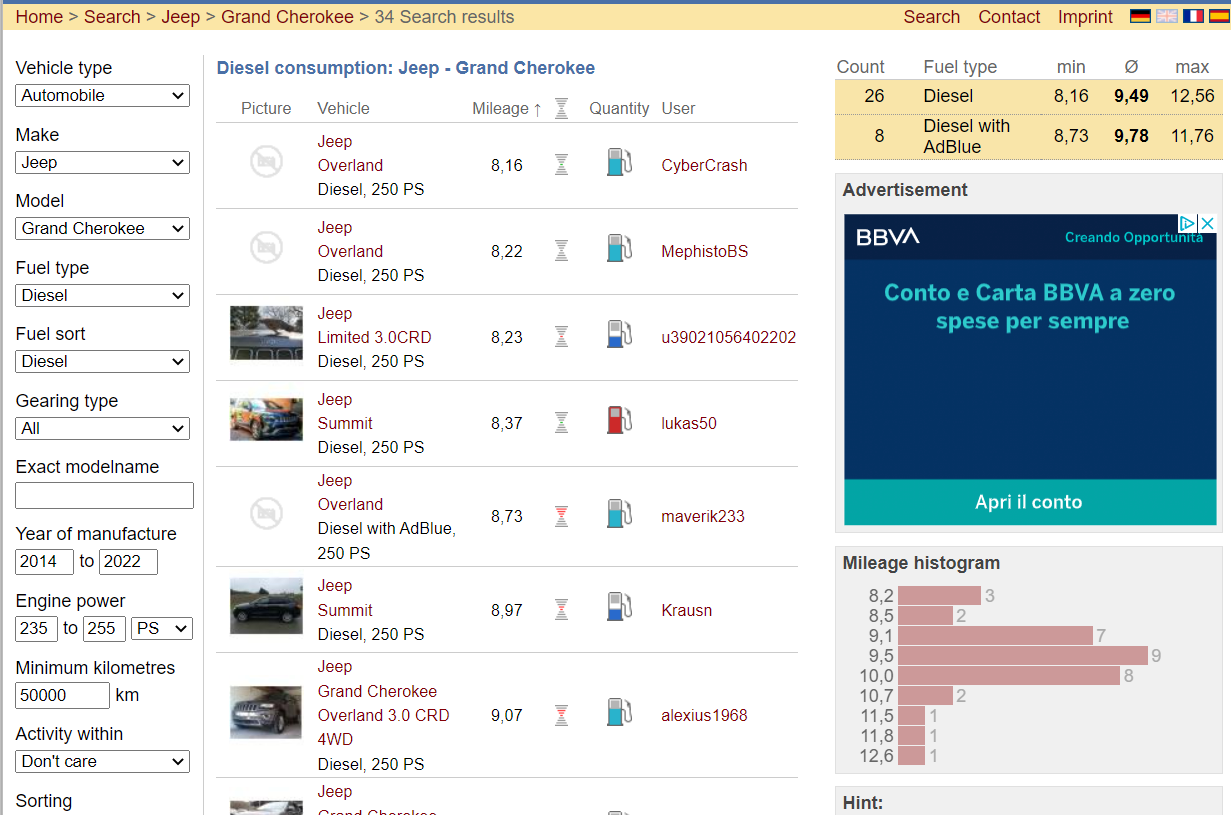1231x815 pixels.
Task: Click the hourglass icon in MephistoBS row
Action: tap(561, 251)
